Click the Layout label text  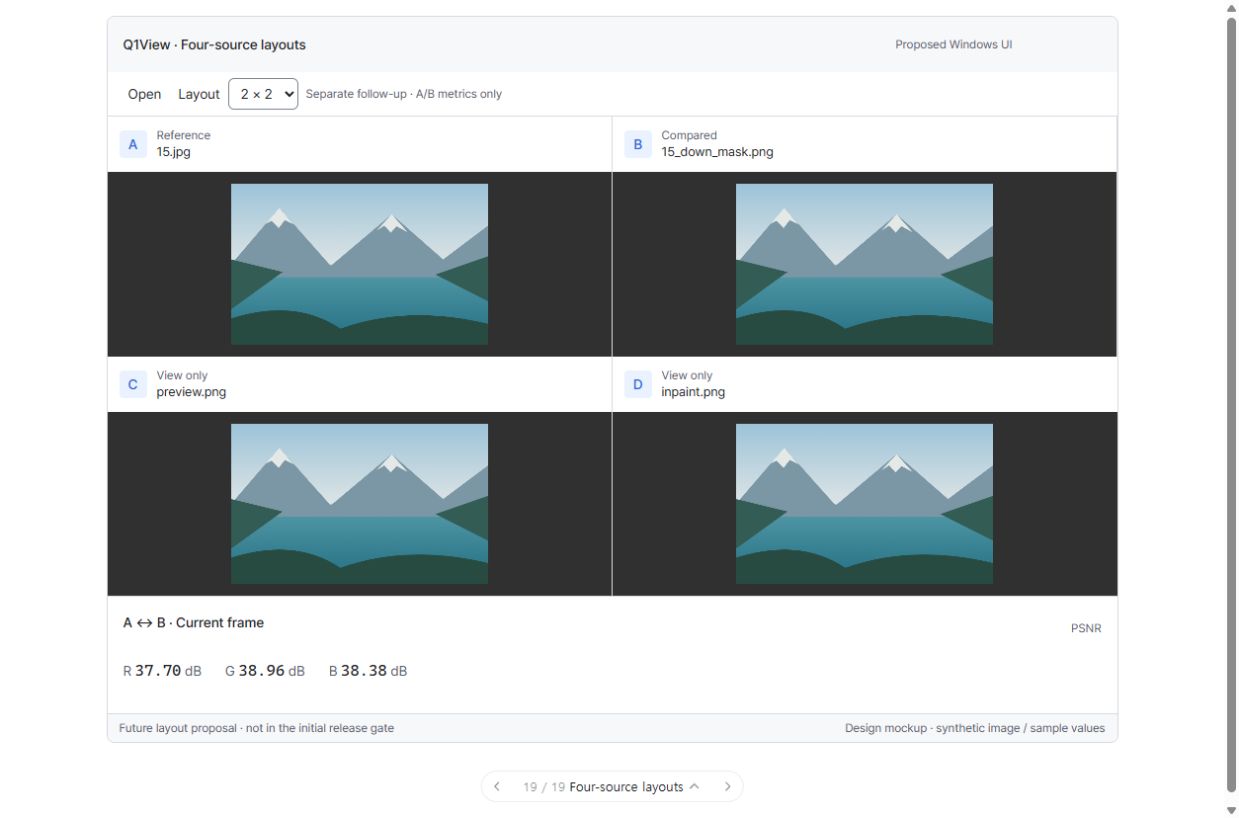click(x=199, y=94)
